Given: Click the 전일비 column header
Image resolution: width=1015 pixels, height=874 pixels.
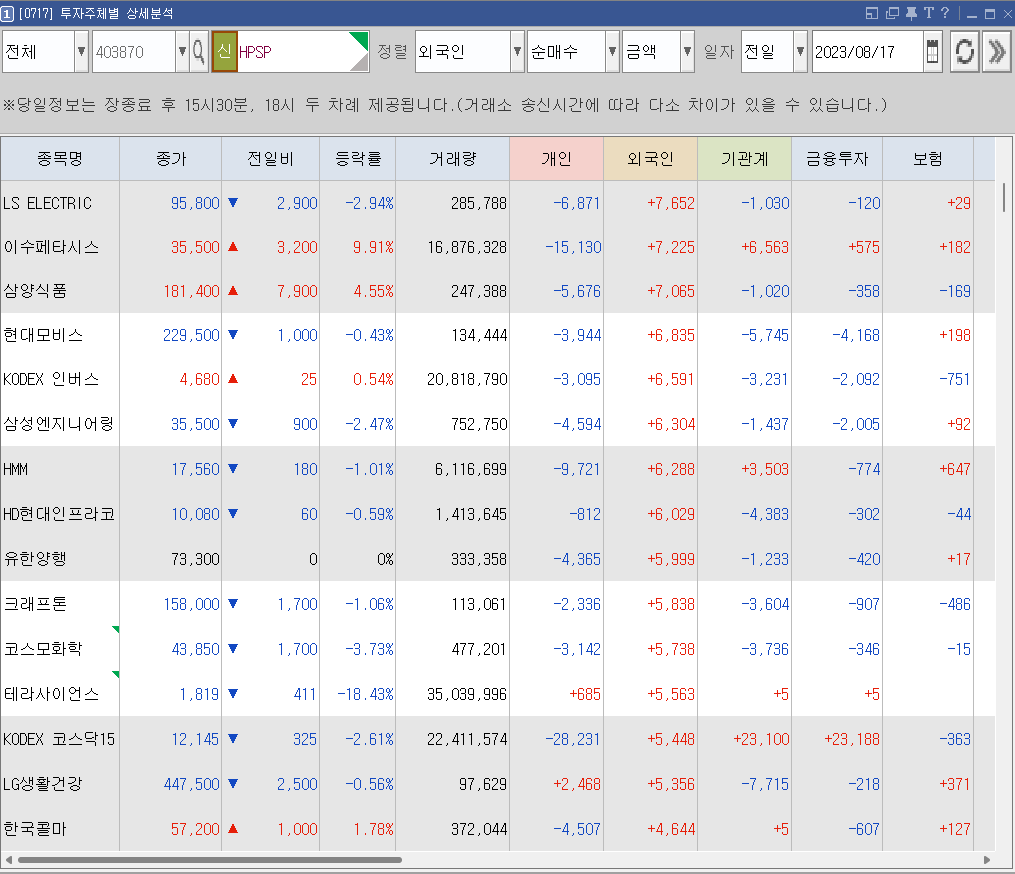Looking at the screenshot, I should (x=271, y=159).
